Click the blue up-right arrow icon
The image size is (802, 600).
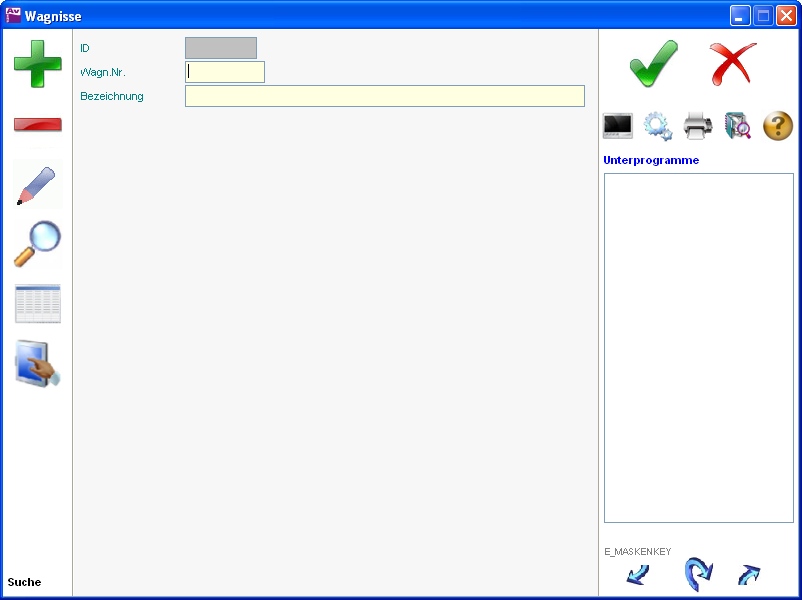(x=748, y=575)
